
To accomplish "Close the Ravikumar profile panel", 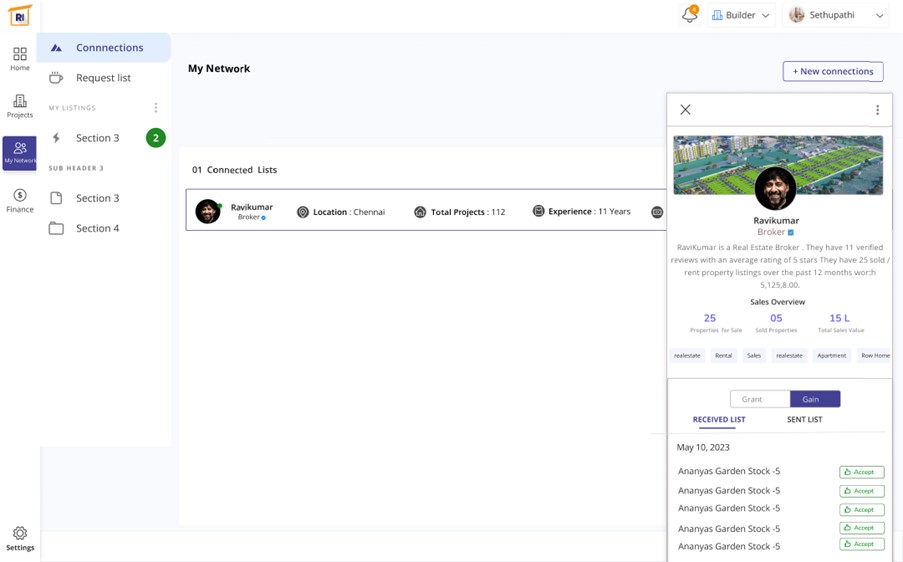I will pos(685,110).
